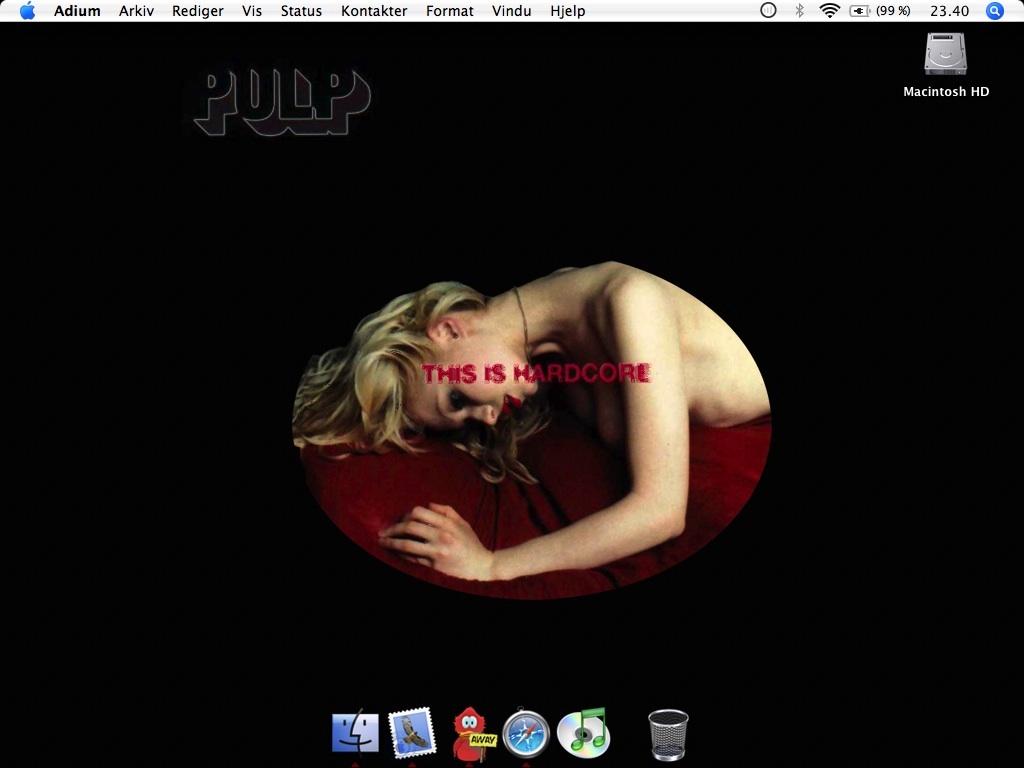1024x768 pixels.
Task: Open the Status menu
Action: (x=301, y=11)
